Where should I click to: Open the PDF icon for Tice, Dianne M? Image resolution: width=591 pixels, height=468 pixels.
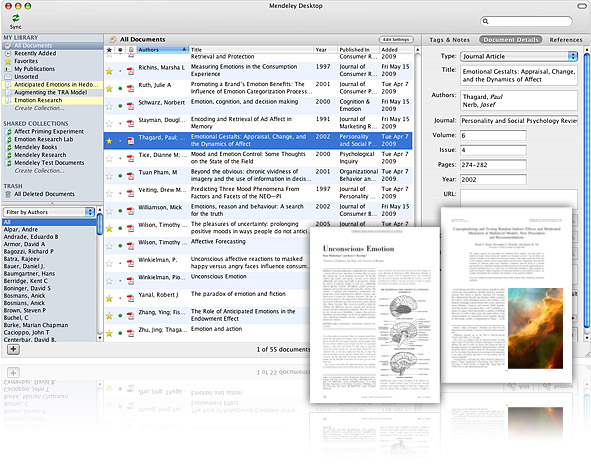(x=130, y=158)
